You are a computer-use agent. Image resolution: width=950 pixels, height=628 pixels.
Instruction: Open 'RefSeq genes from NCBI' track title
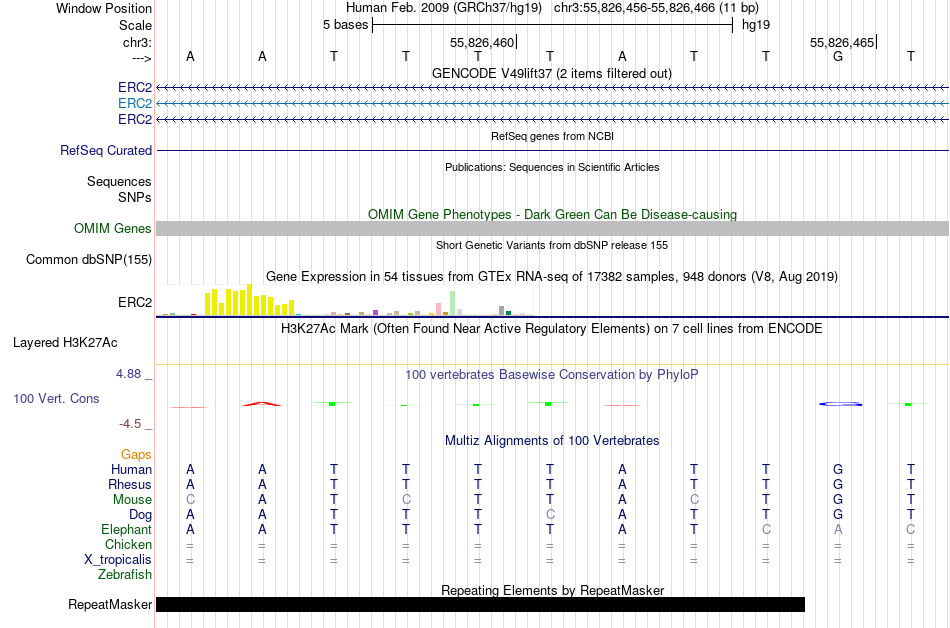[x=553, y=136]
